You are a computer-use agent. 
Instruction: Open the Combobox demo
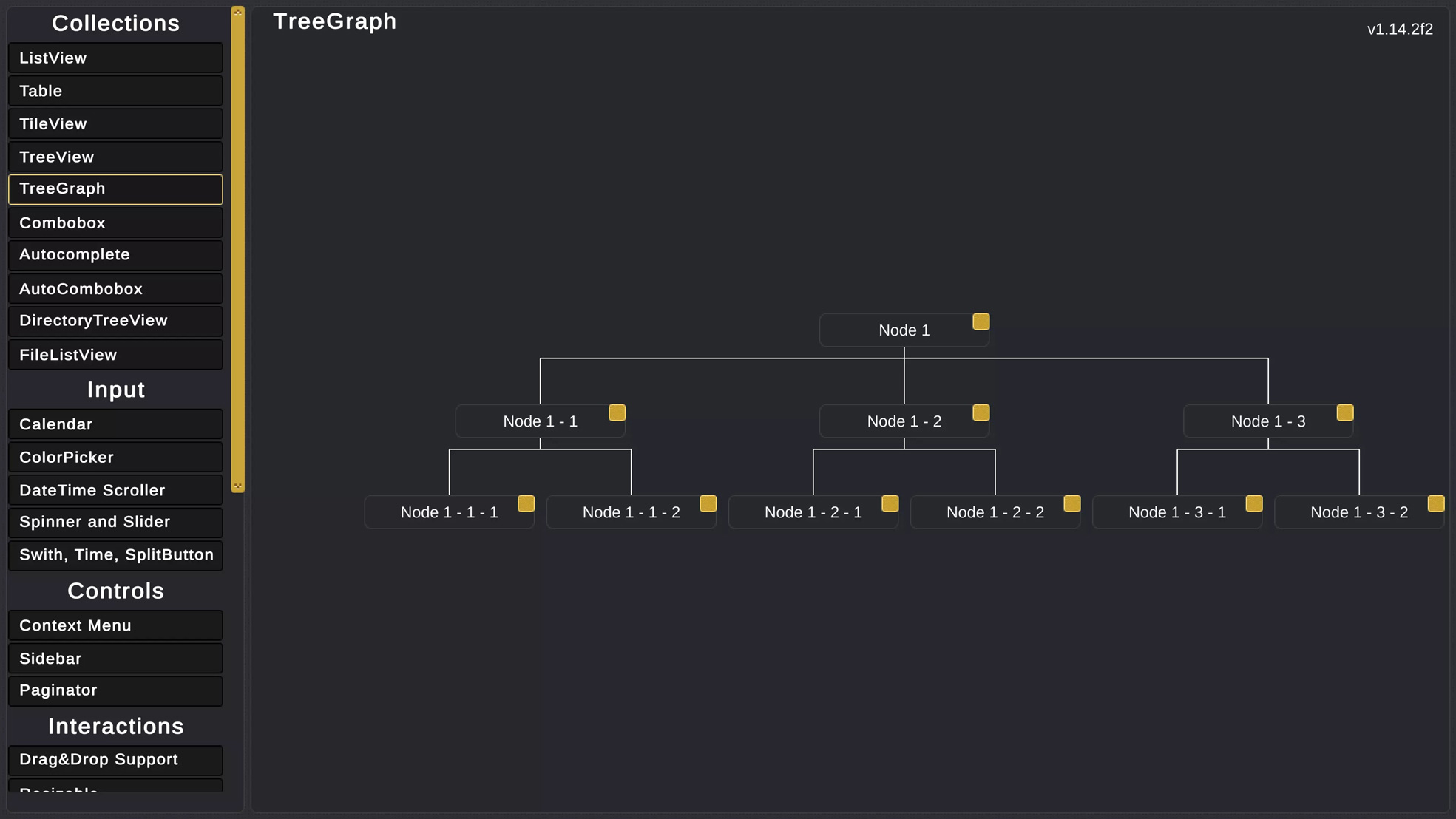115,222
